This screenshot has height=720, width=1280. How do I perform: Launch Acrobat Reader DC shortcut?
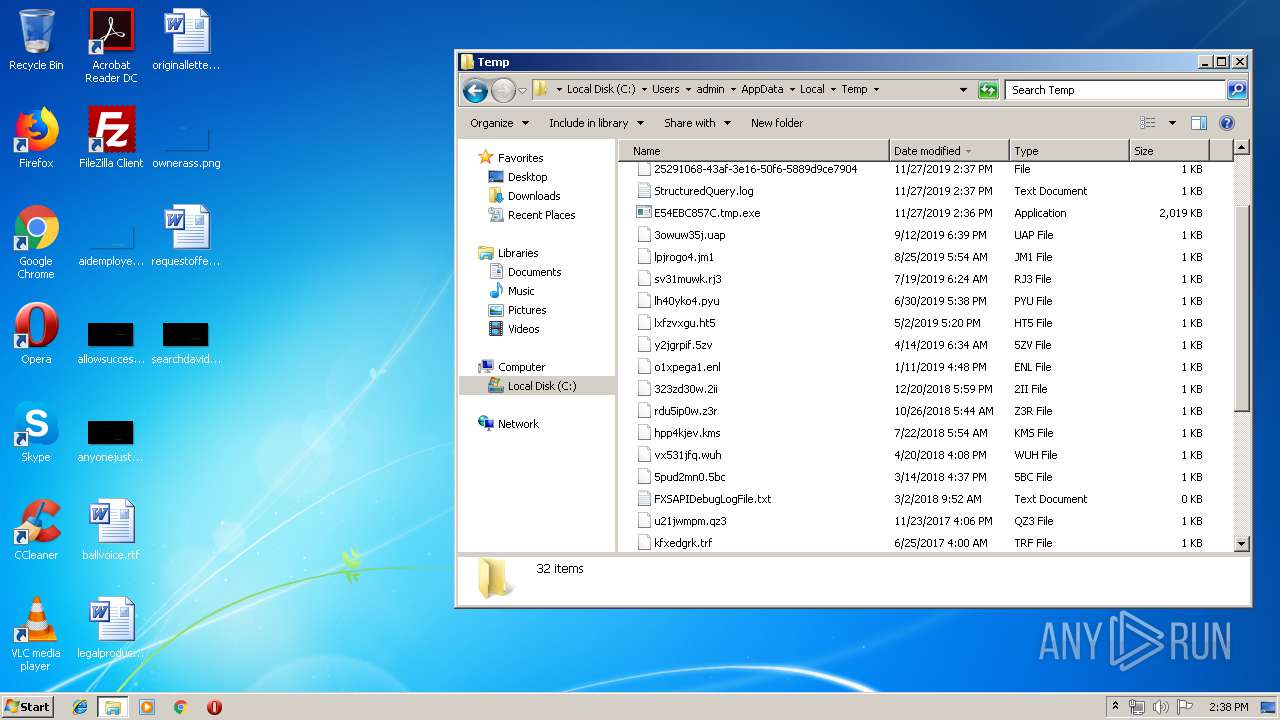pos(111,45)
